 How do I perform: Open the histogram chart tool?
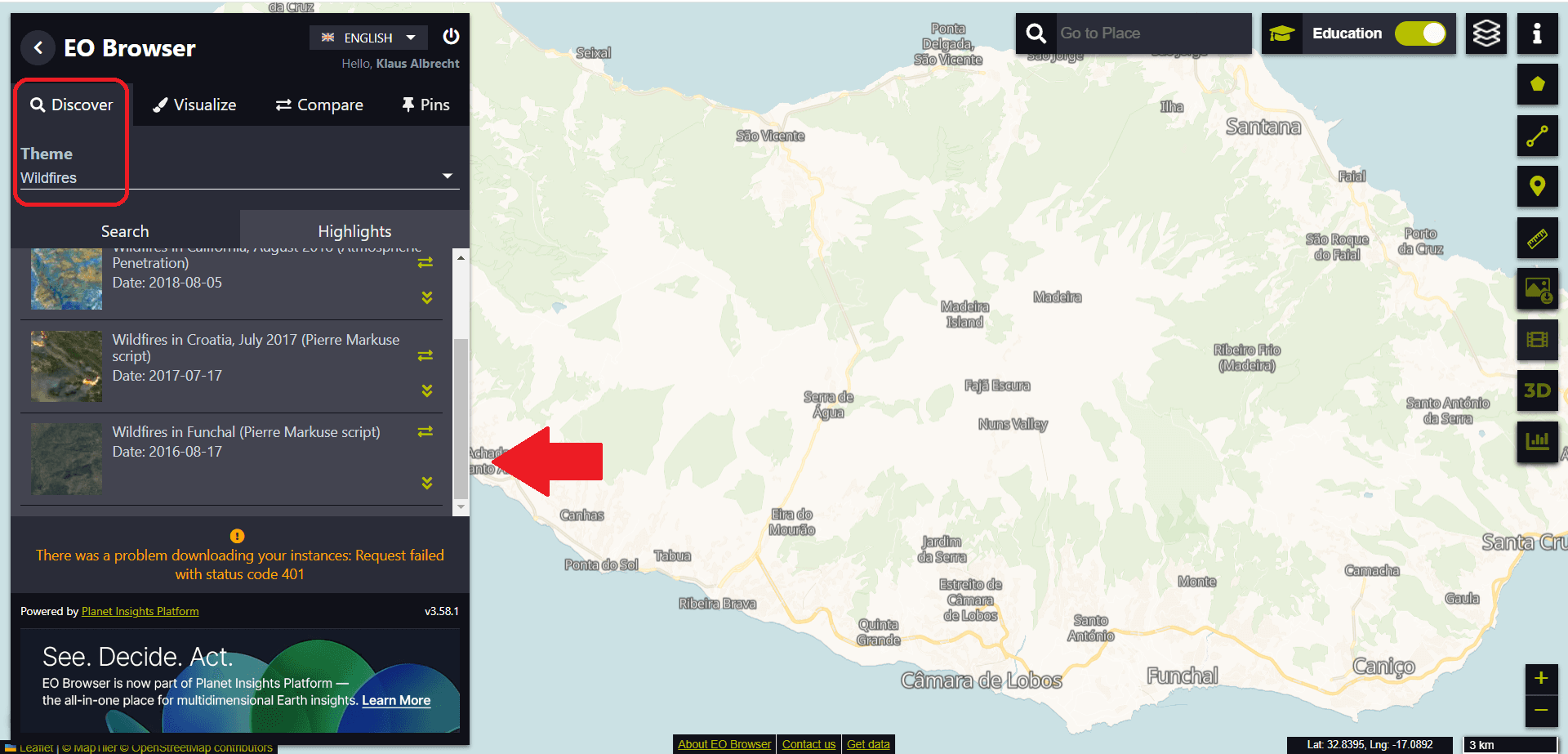1537,442
